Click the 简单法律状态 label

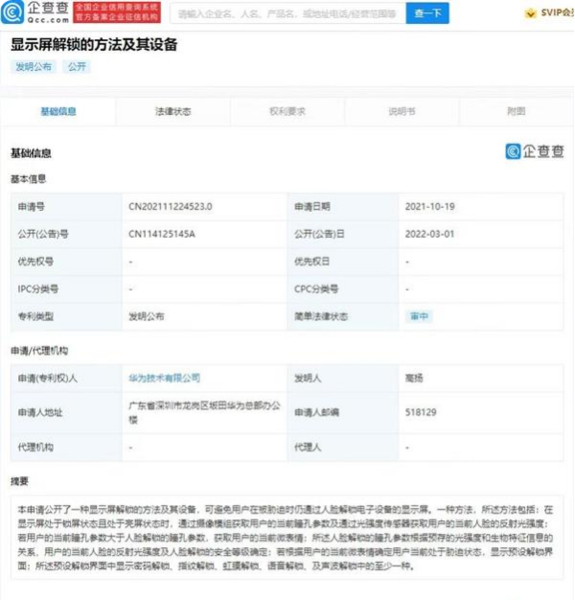321,316
